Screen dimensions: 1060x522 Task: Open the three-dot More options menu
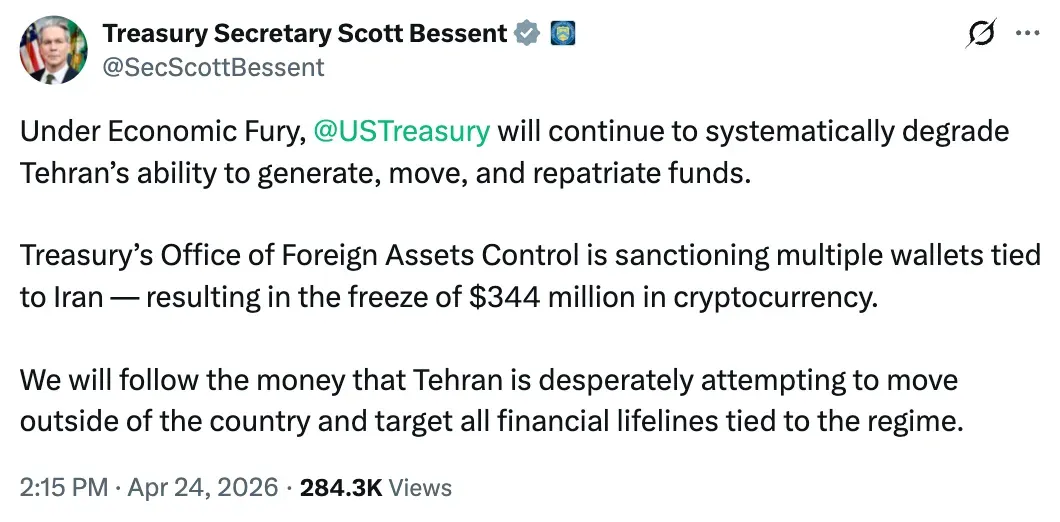[x=1027, y=33]
